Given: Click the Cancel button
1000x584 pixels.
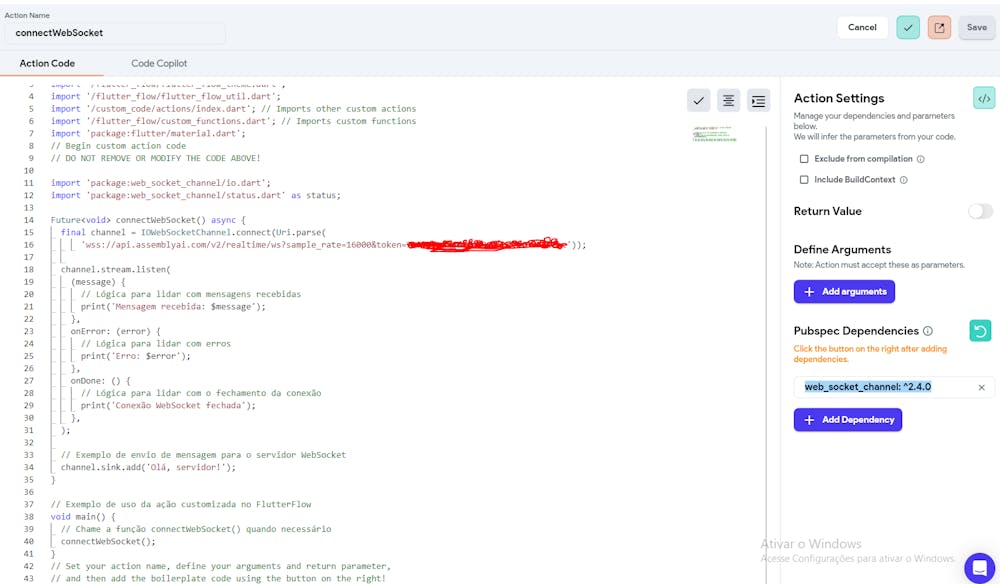Looking at the screenshot, I should coord(862,27).
